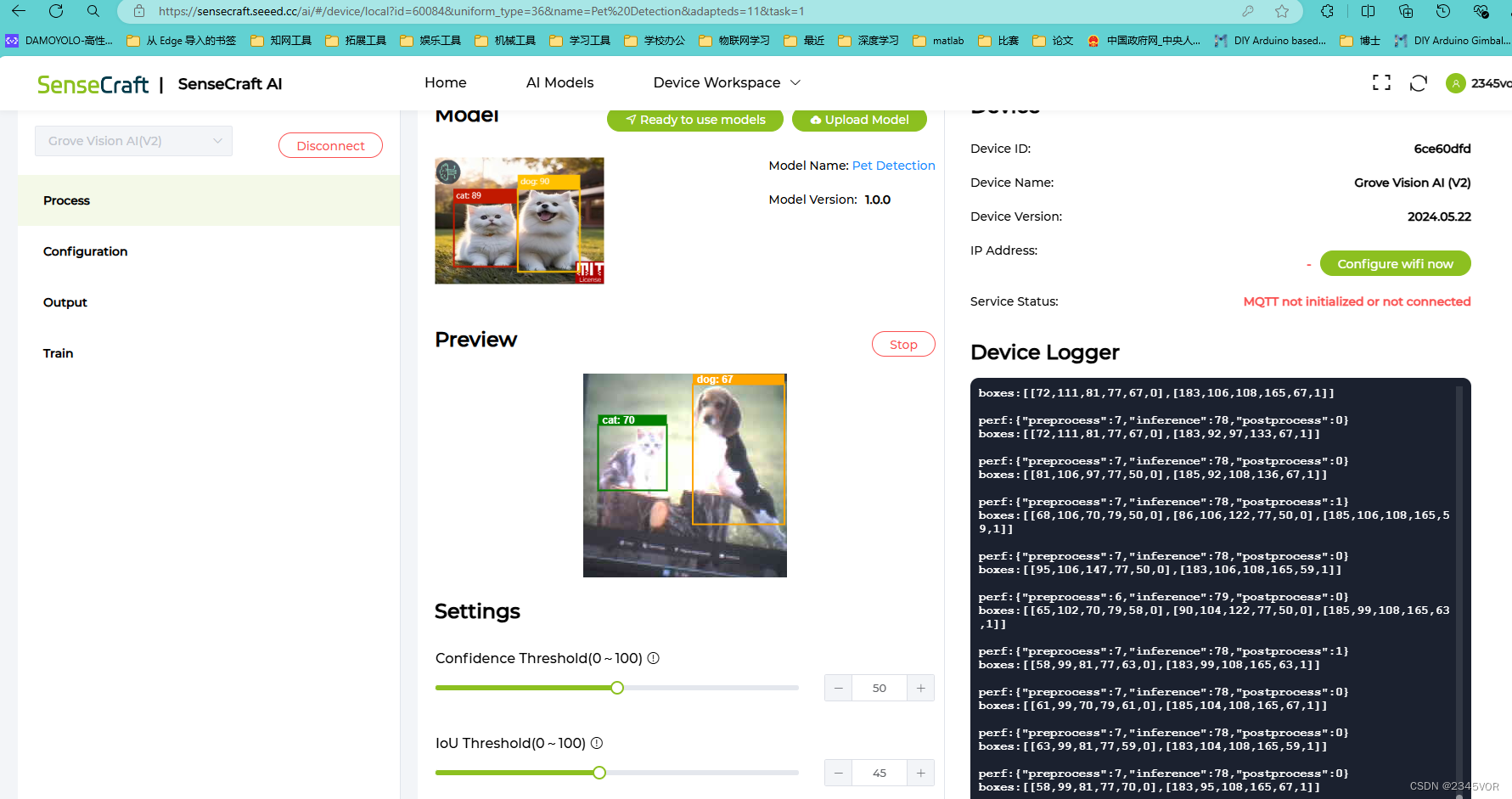This screenshot has height=799, width=1512.
Task: Open the 博士 bookmark folder
Action: pos(1360,40)
